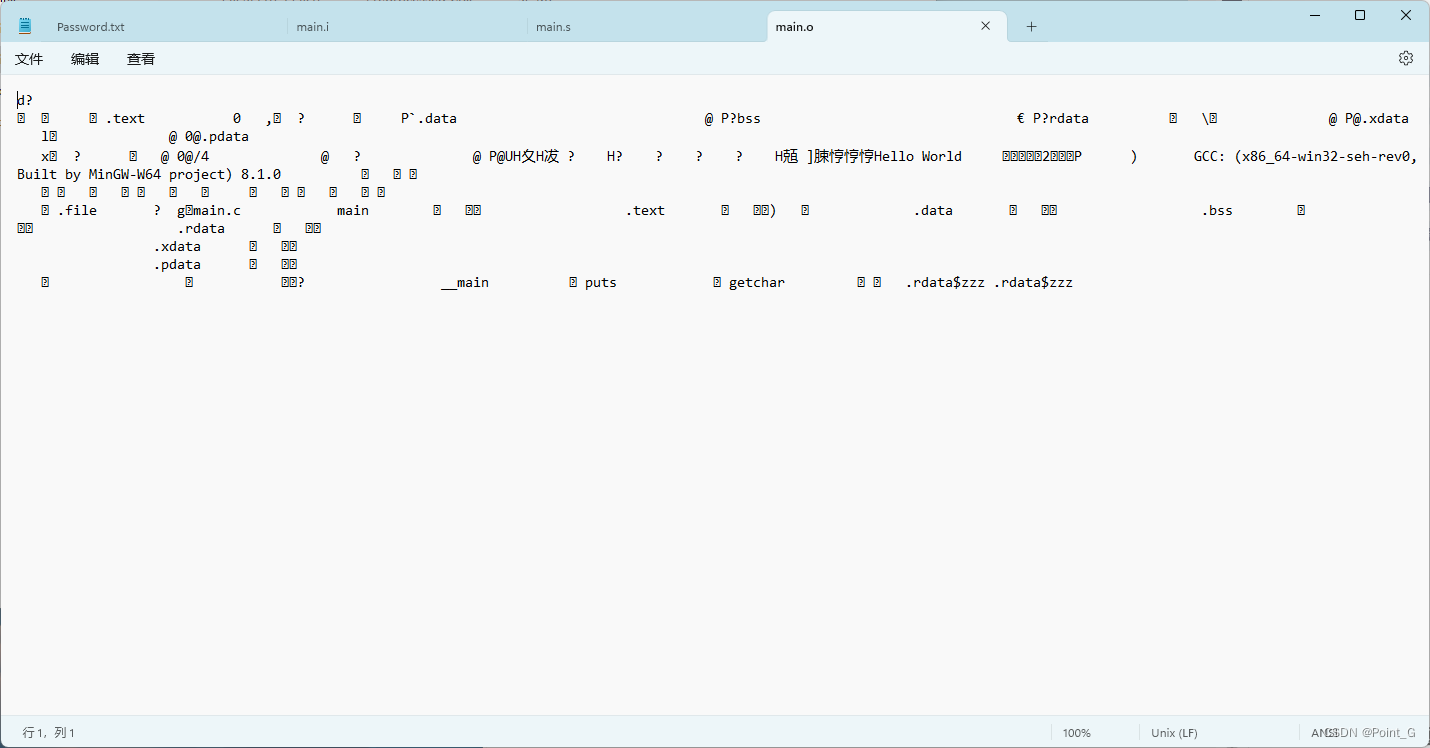Click the Notepad app icon
Screen dimensions: 1430x748
(24, 26)
